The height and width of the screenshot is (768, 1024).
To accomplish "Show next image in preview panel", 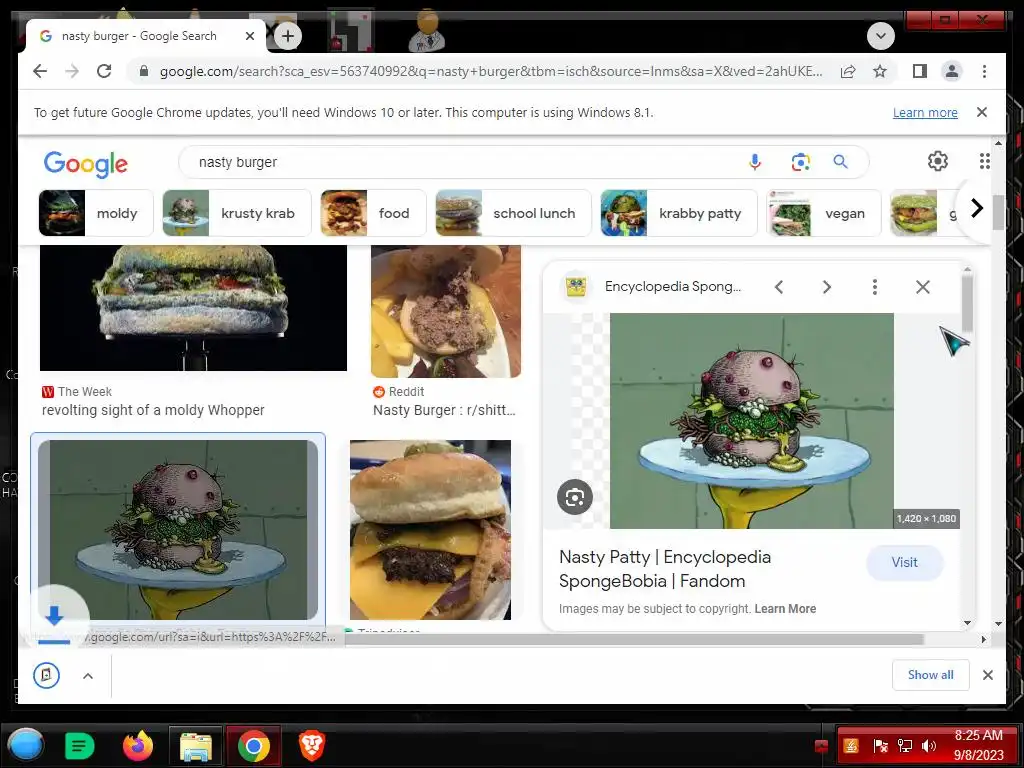I will [827, 287].
